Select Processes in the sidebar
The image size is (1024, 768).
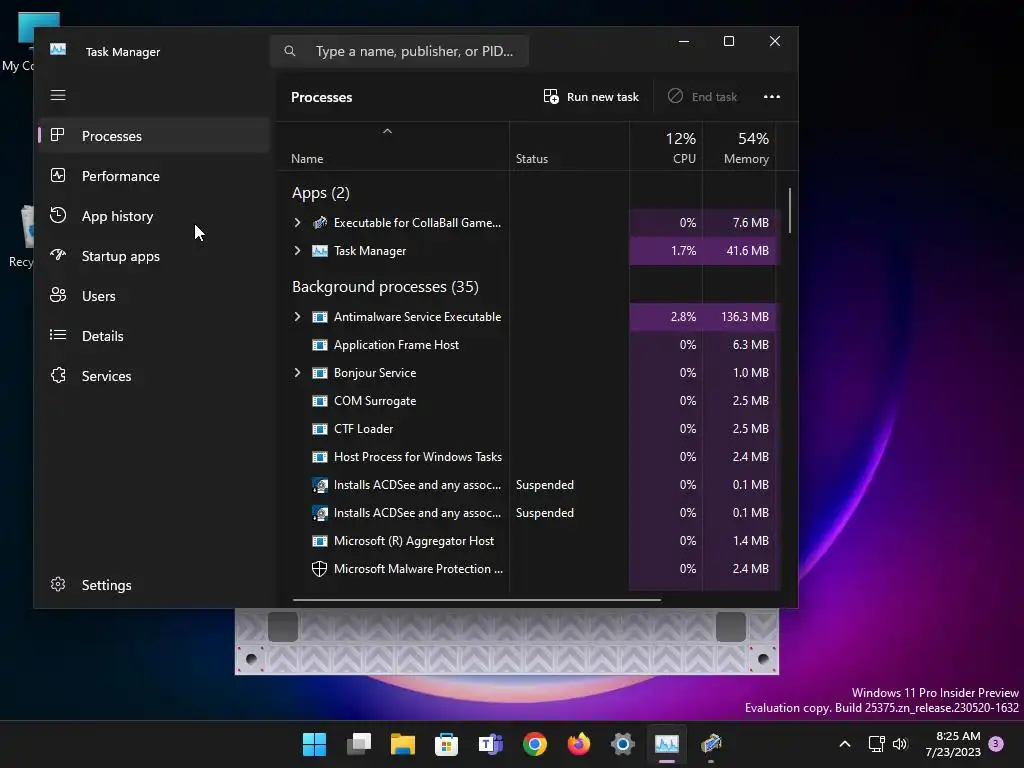point(154,136)
